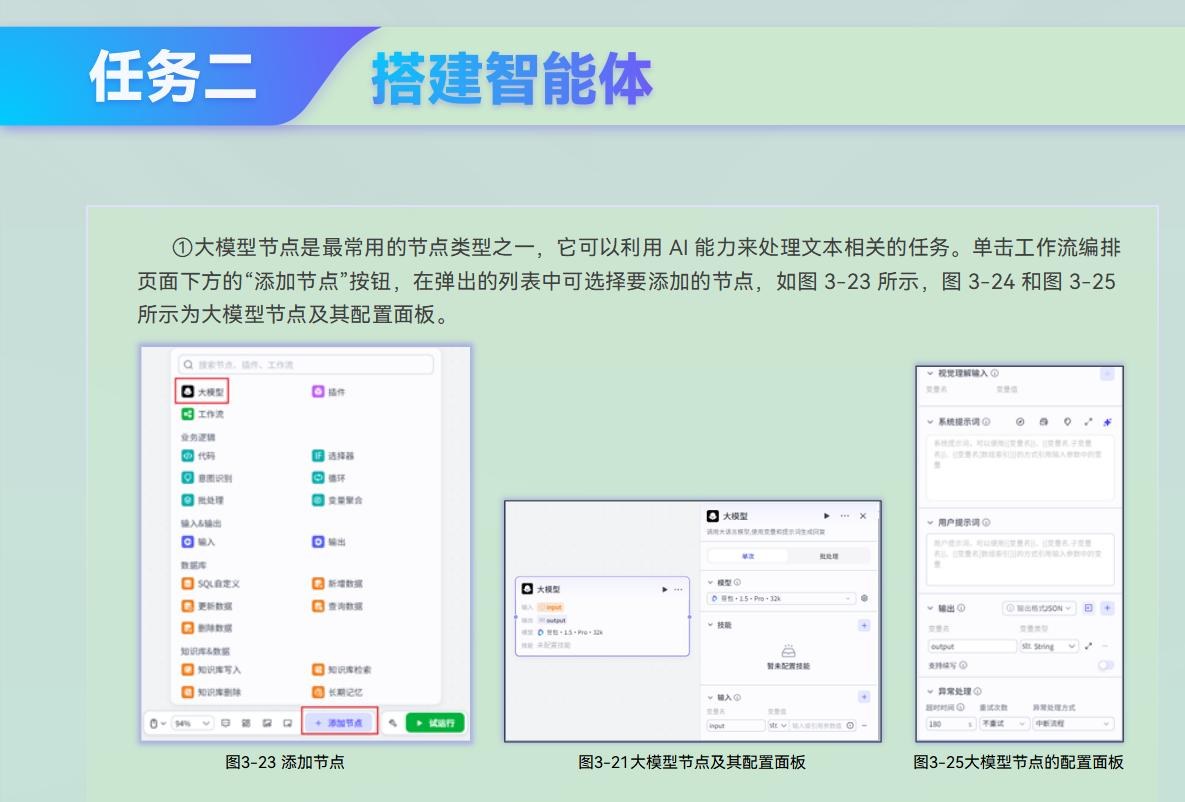This screenshot has height=802, width=1185.
Task: Remove the input variable row
Action: pyautogui.click(x=865, y=726)
